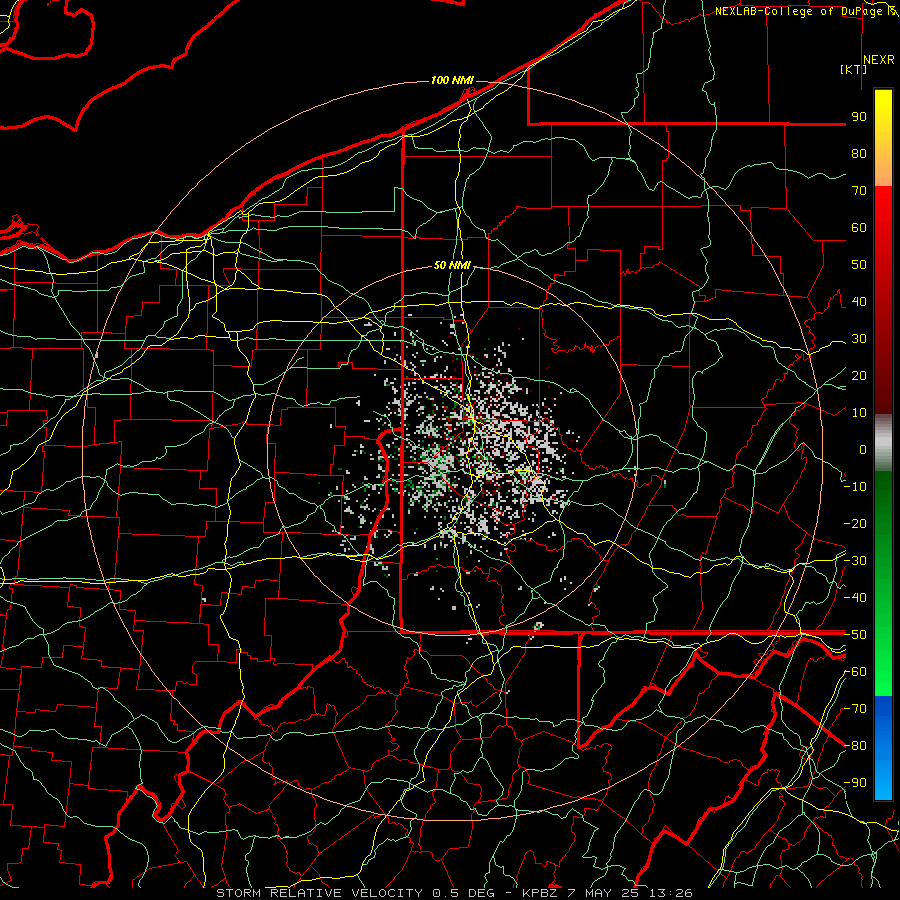This screenshot has height=900, width=900.
Task: Click the gray zero-velocity segment of color bar
Action: [x=883, y=442]
